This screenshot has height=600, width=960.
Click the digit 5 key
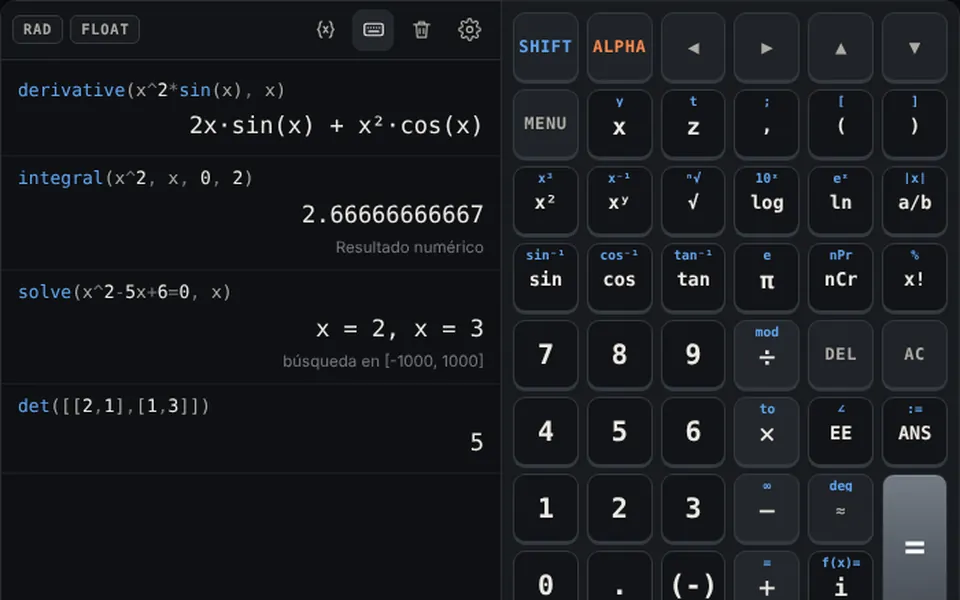[x=619, y=432]
